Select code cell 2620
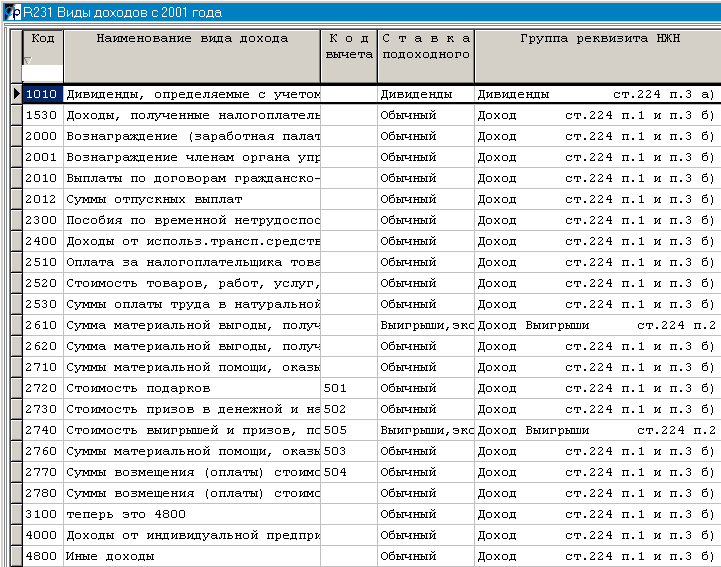The width and height of the screenshot is (721, 567). click(x=42, y=346)
